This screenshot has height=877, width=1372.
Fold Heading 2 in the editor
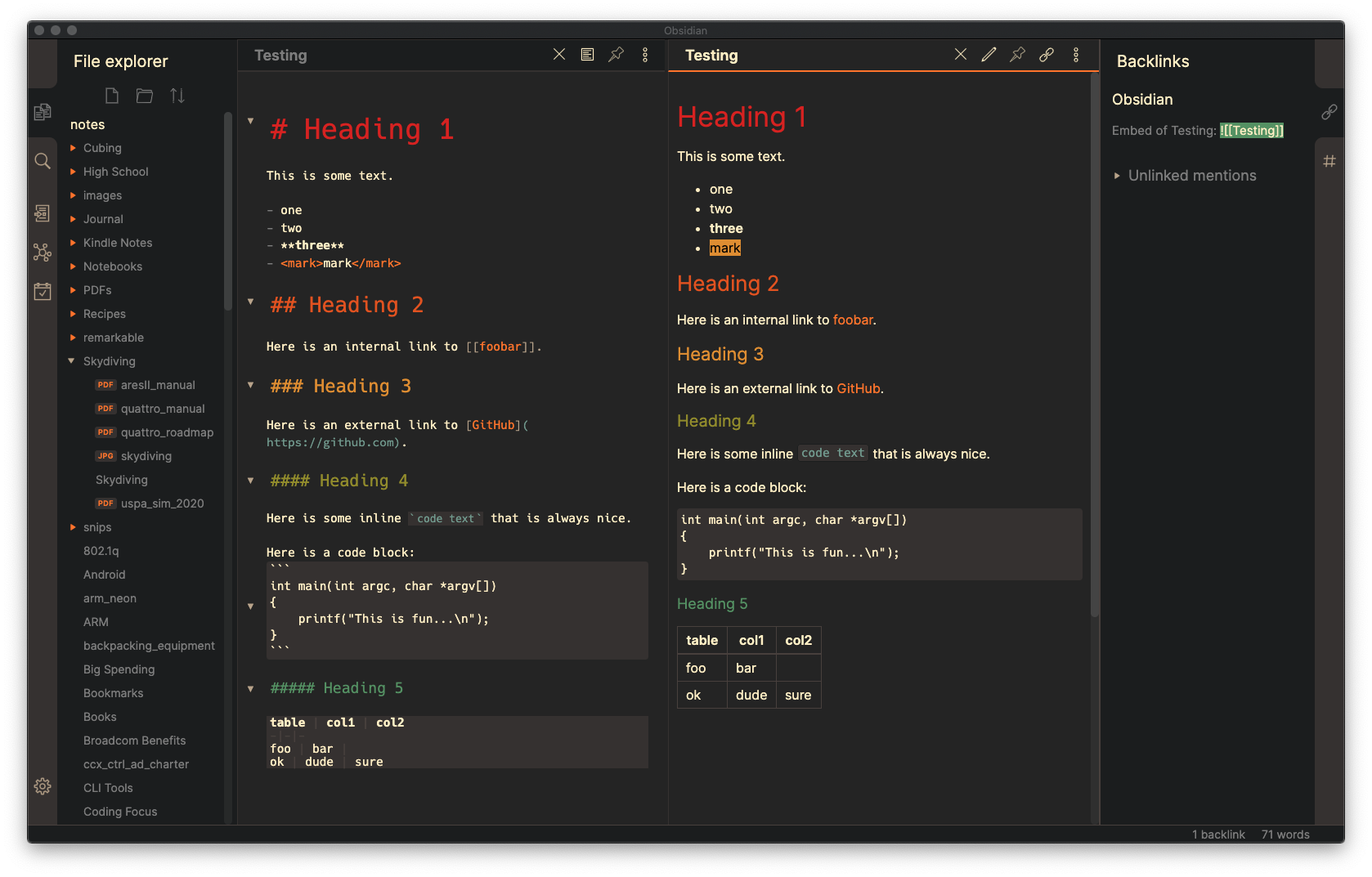250,302
